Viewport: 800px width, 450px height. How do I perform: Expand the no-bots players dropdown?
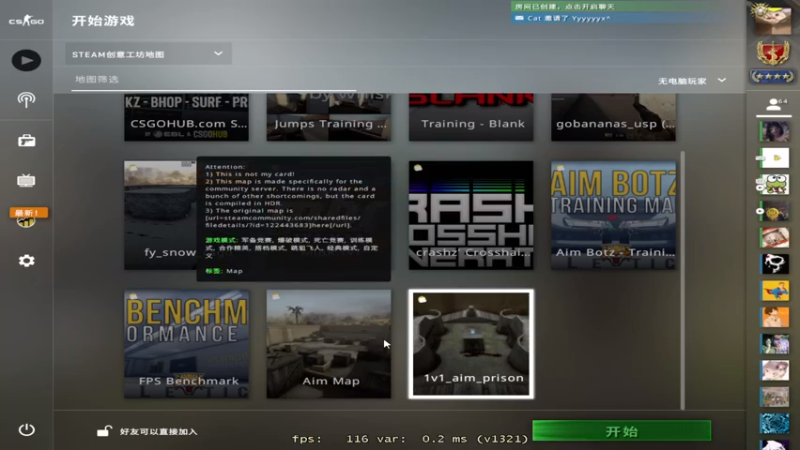692,81
